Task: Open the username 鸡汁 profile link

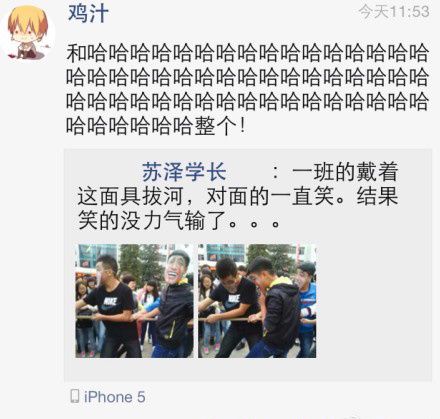Action: tap(88, 14)
